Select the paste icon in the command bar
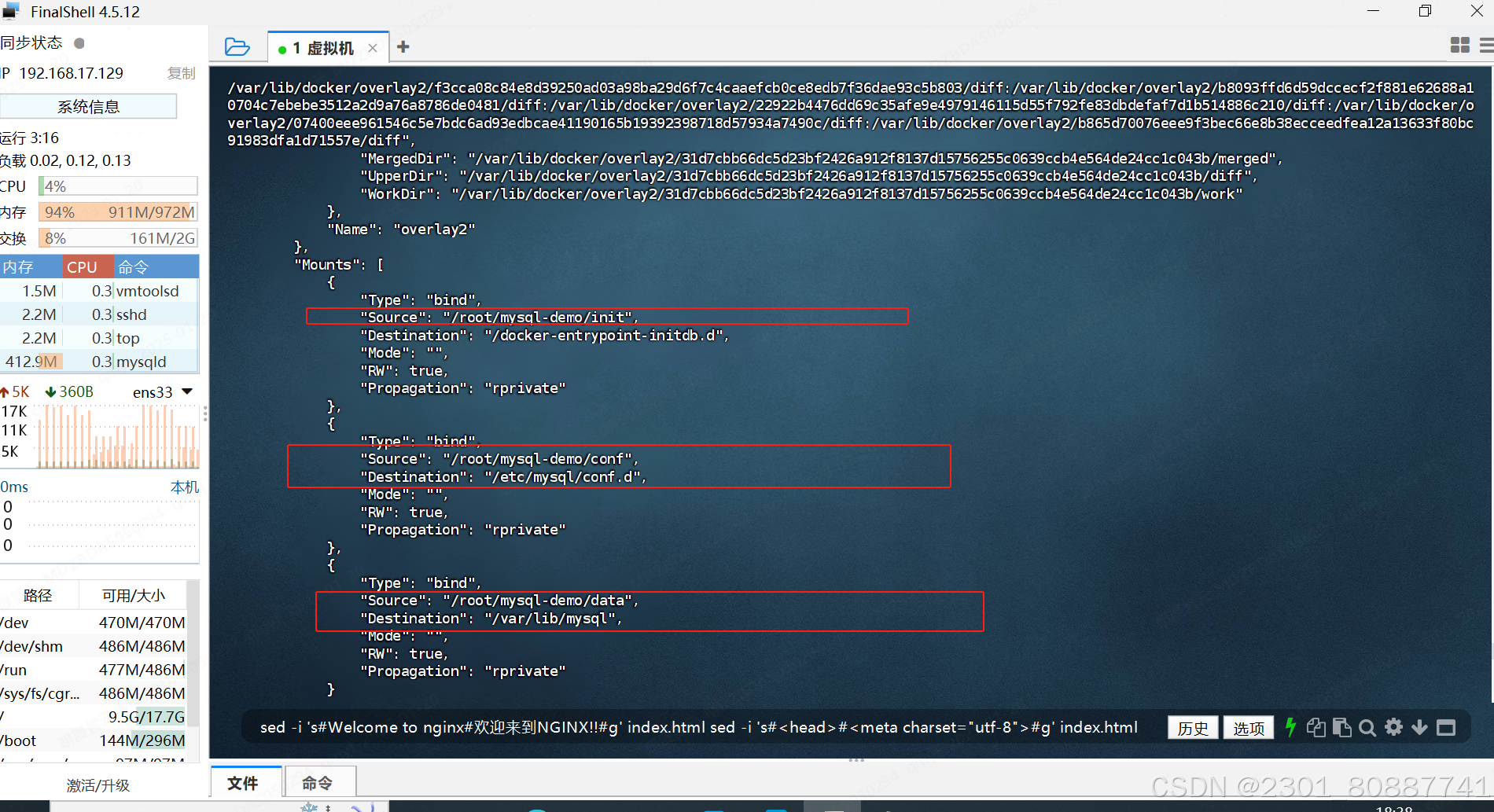The height and width of the screenshot is (812, 1494). [x=1341, y=727]
